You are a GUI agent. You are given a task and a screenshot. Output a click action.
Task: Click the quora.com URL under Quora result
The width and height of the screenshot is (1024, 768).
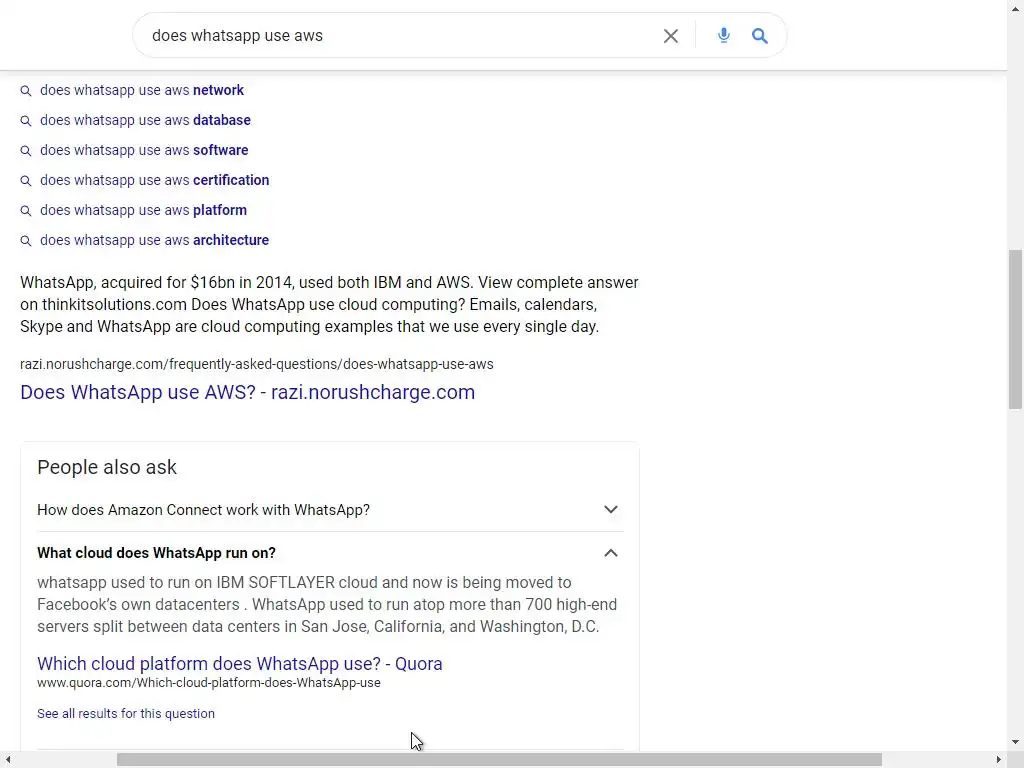209,683
